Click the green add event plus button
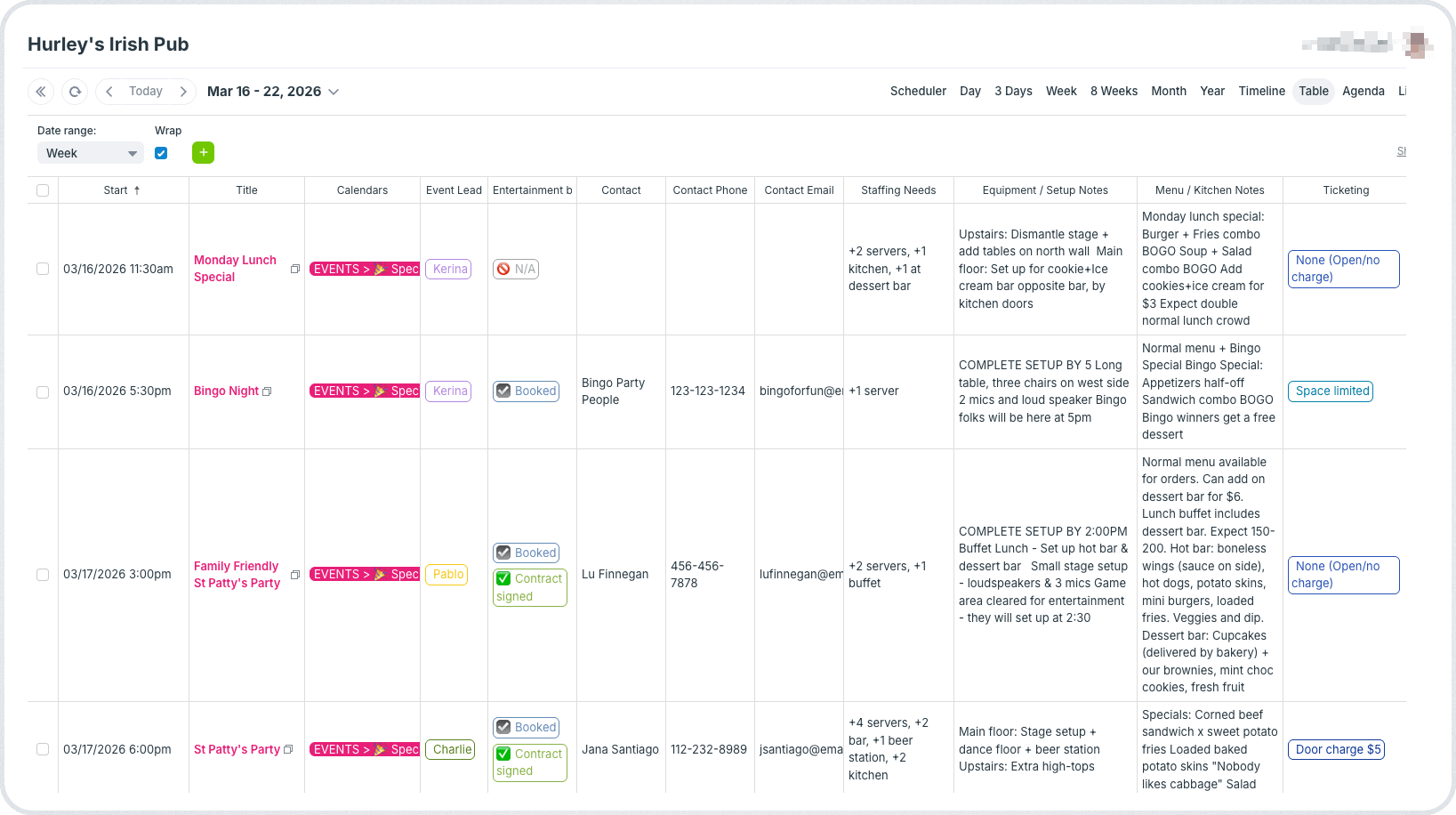Image resolution: width=1456 pixels, height=815 pixels. tap(203, 153)
